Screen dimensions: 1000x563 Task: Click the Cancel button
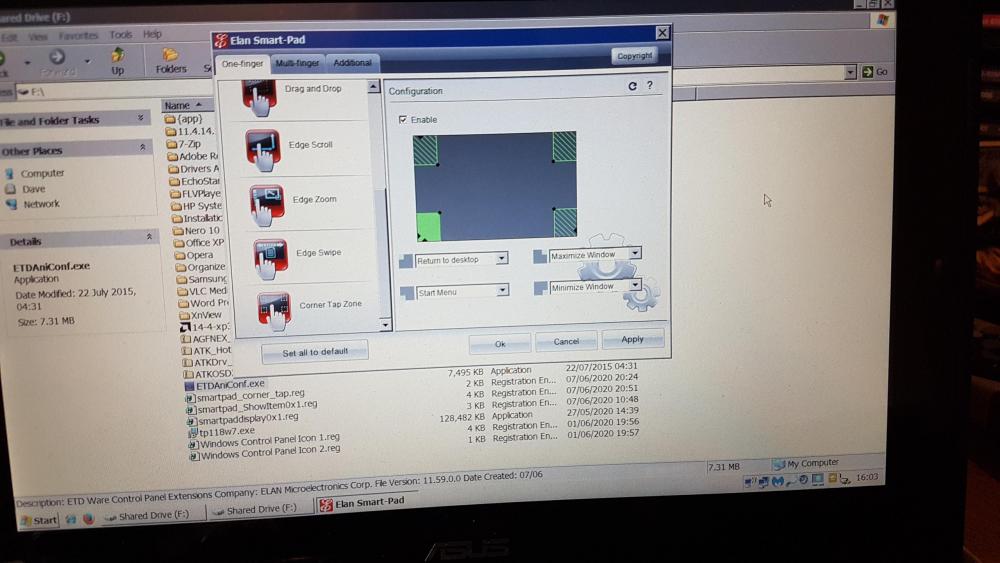tap(566, 341)
